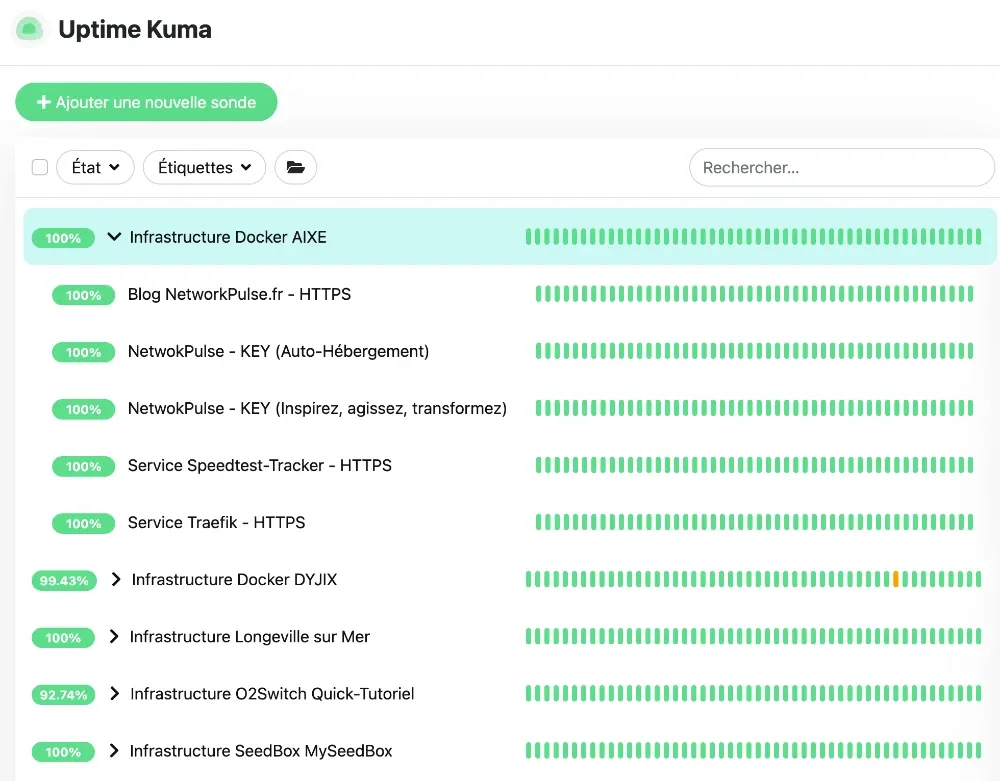Open the Uptime Kuma title link

[135, 29]
